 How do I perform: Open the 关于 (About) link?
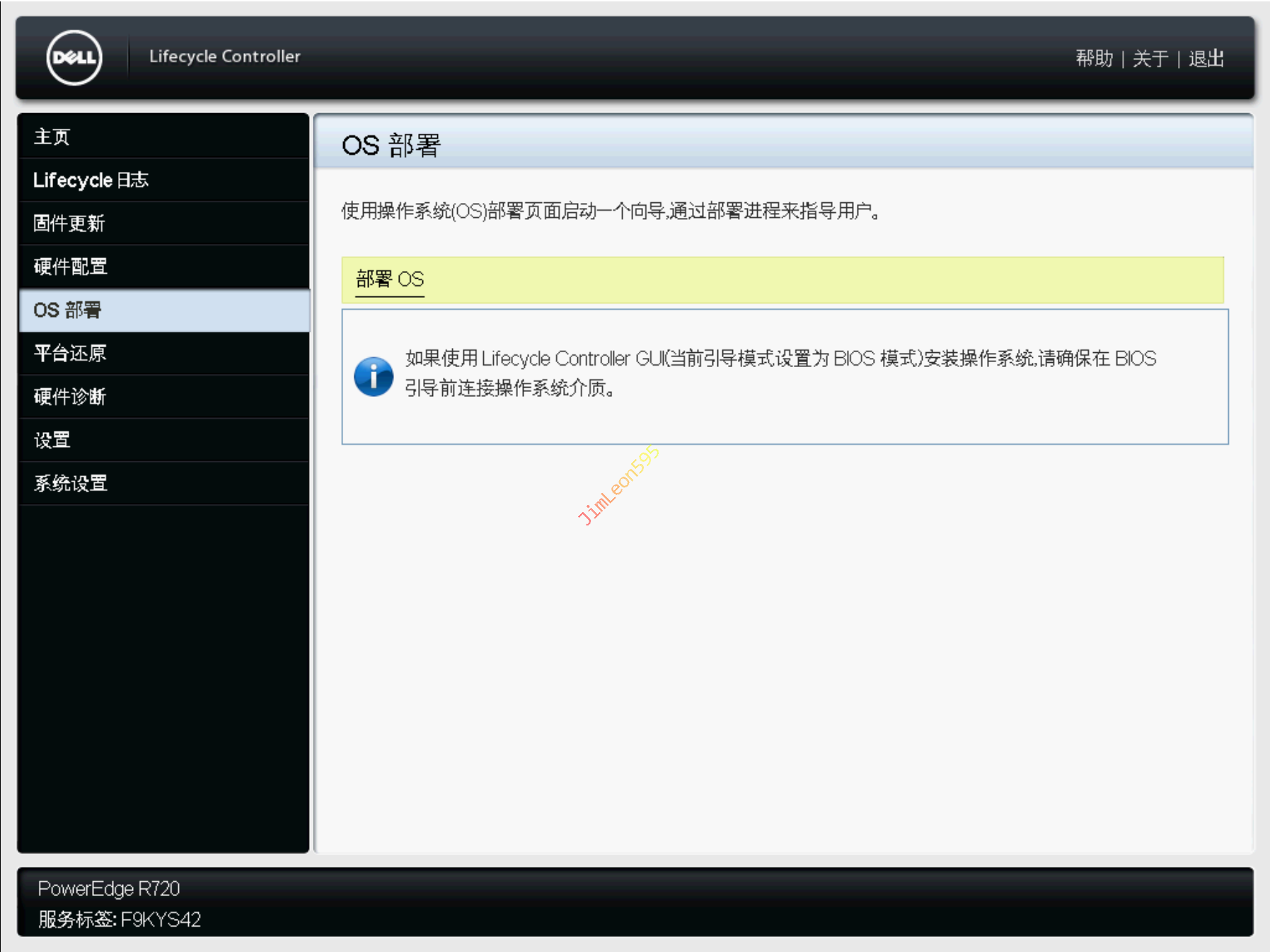(x=1150, y=59)
